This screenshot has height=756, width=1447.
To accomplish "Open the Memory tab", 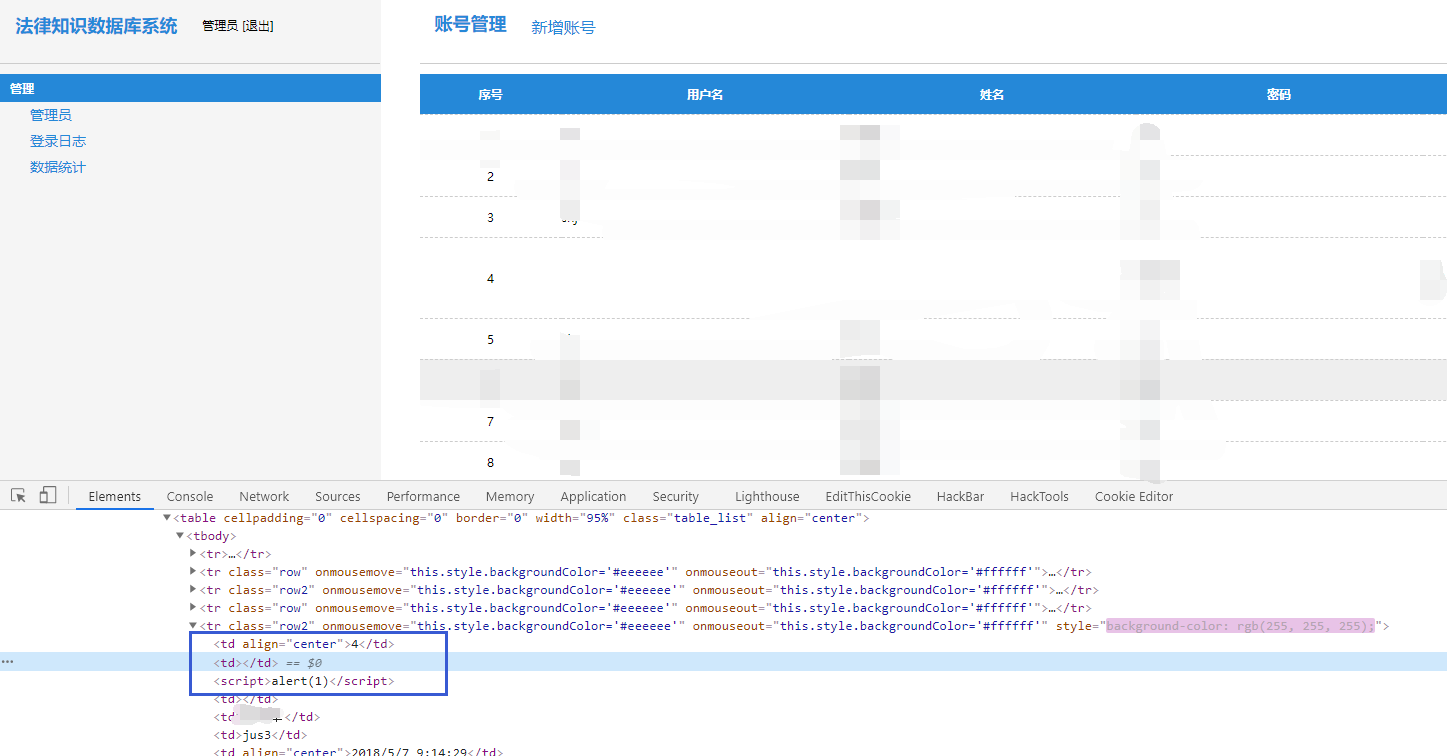I will point(510,496).
